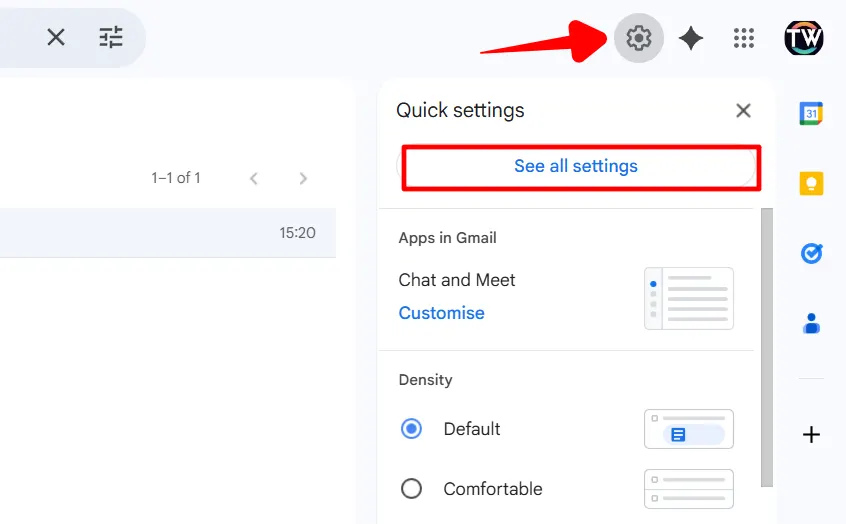The height and width of the screenshot is (524, 846).
Task: Click the Apps in Gmail heading
Action: [x=447, y=238]
